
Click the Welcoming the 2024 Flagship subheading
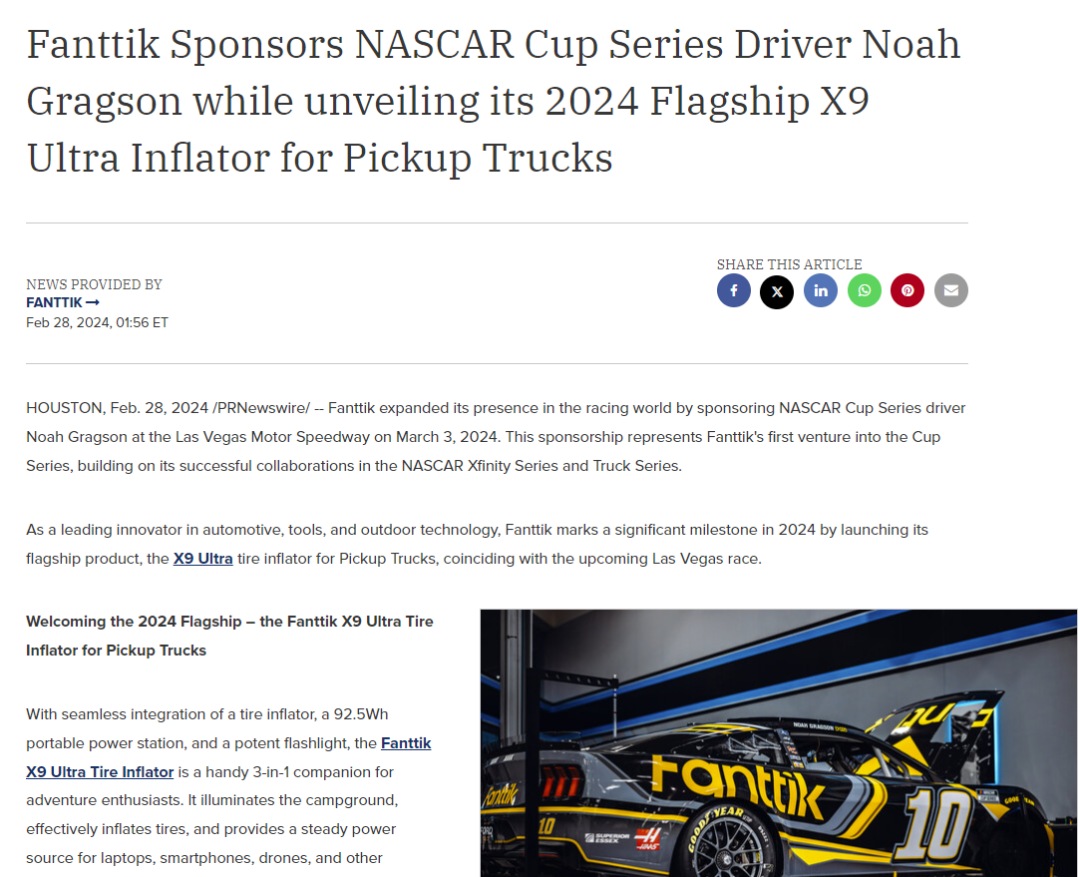tap(230, 636)
